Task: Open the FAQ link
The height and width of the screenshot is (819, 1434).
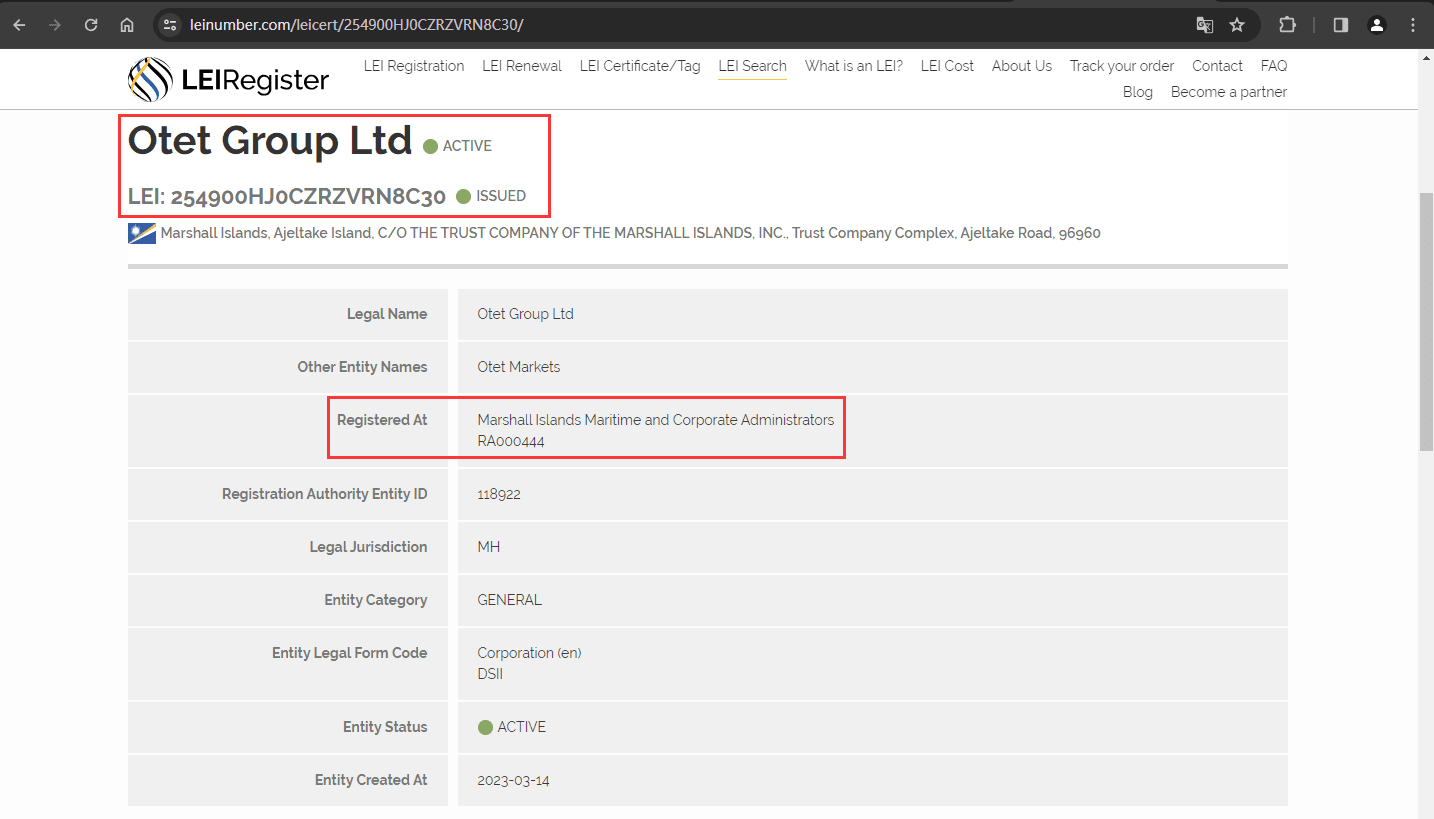Action: pyautogui.click(x=1274, y=66)
